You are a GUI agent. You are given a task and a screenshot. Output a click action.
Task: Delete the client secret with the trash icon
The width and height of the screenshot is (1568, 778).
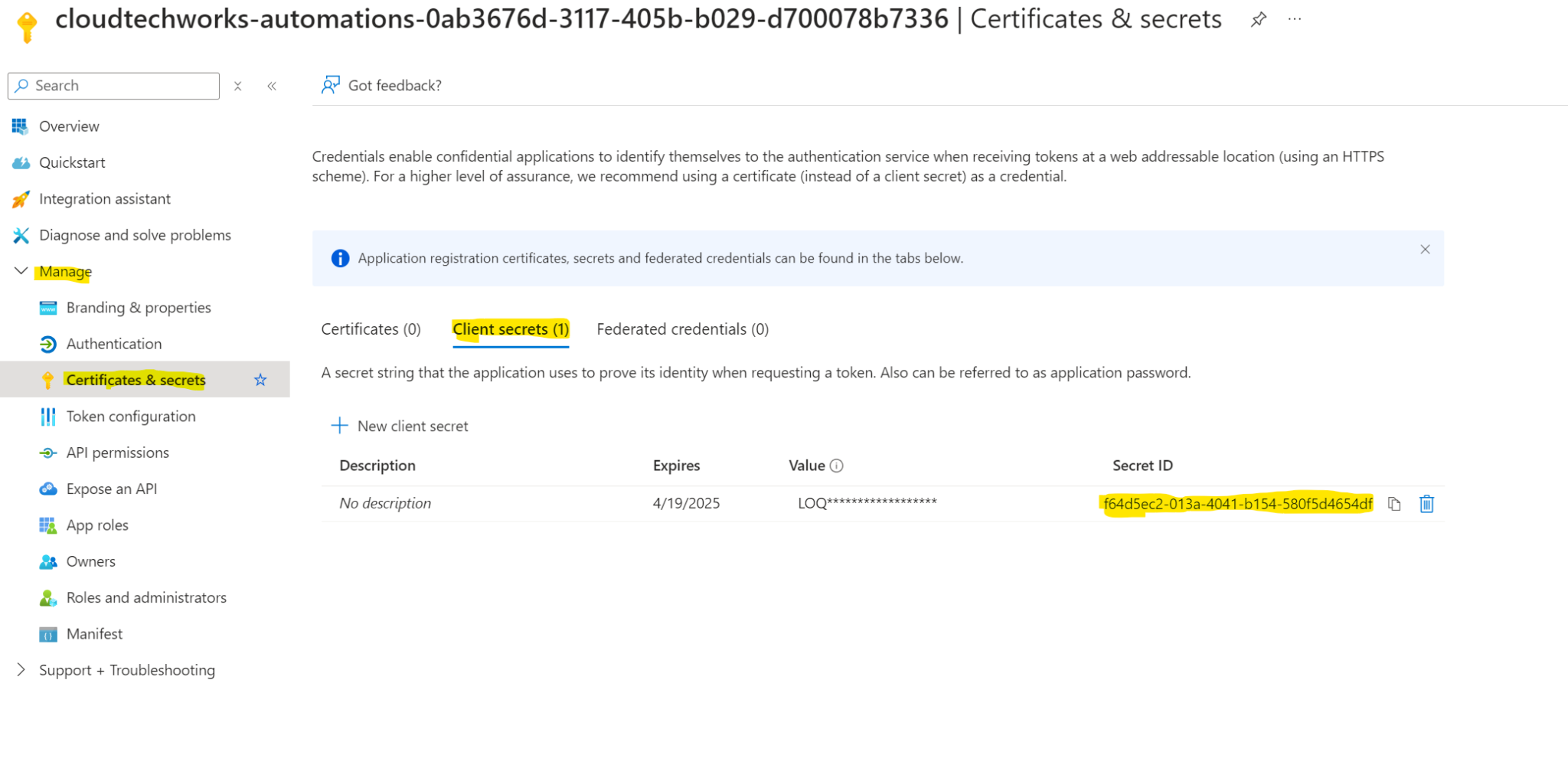click(1426, 504)
